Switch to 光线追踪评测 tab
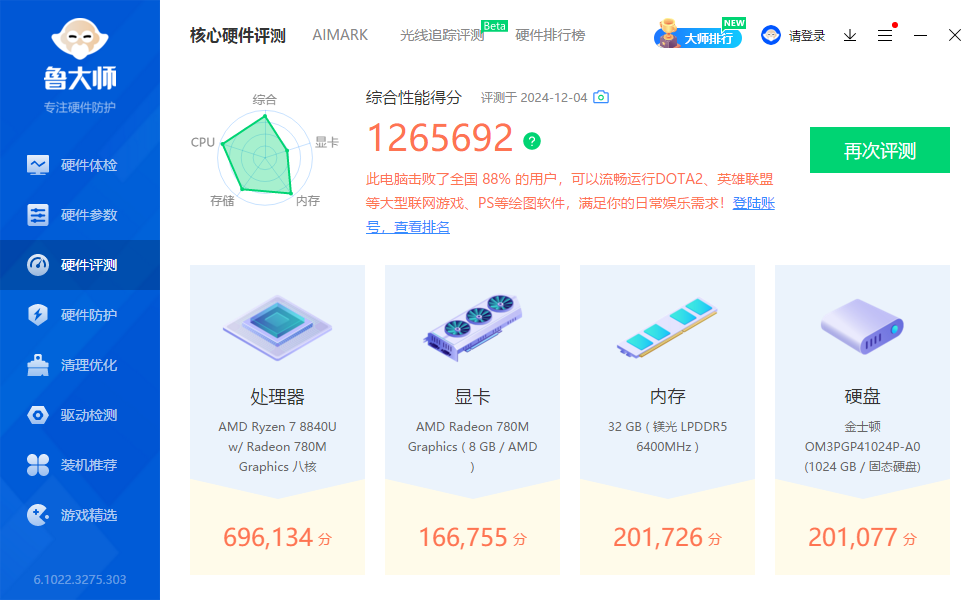980x600 pixels. (441, 35)
